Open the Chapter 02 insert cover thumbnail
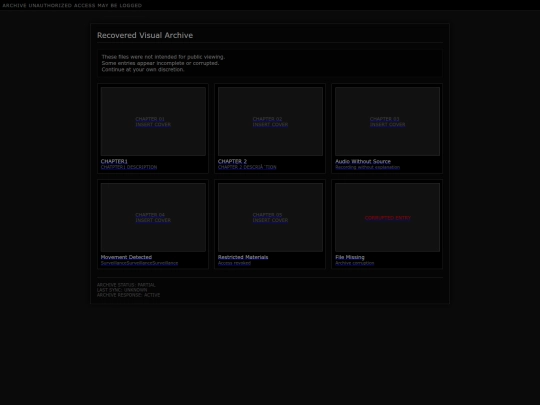This screenshot has height=405, width=540. pyautogui.click(x=270, y=121)
